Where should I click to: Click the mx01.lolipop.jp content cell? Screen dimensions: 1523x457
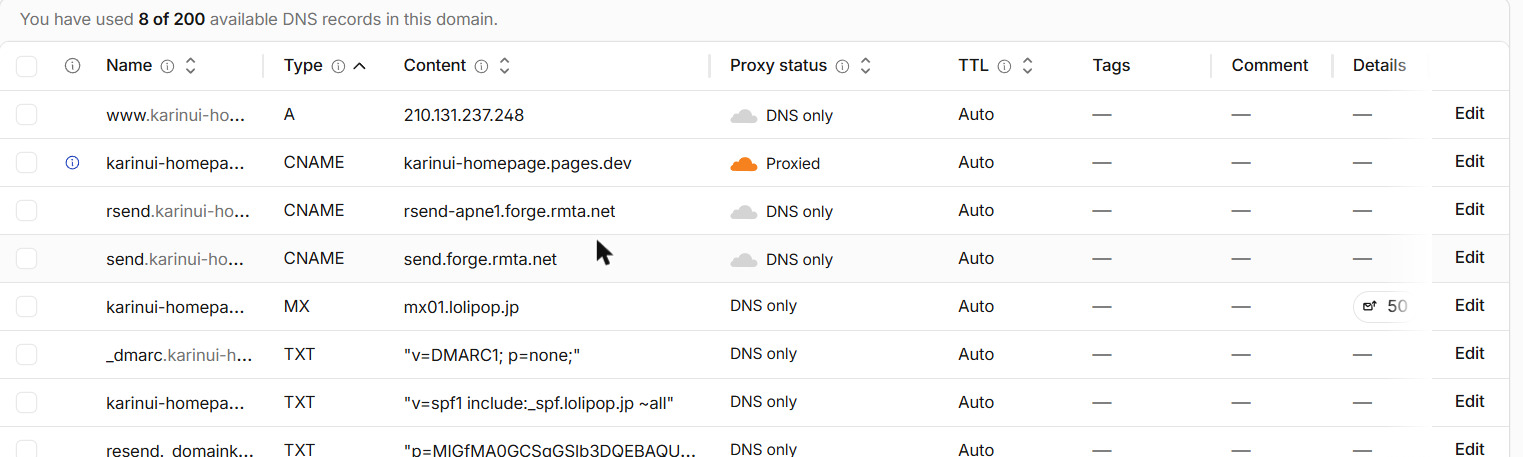(x=461, y=307)
